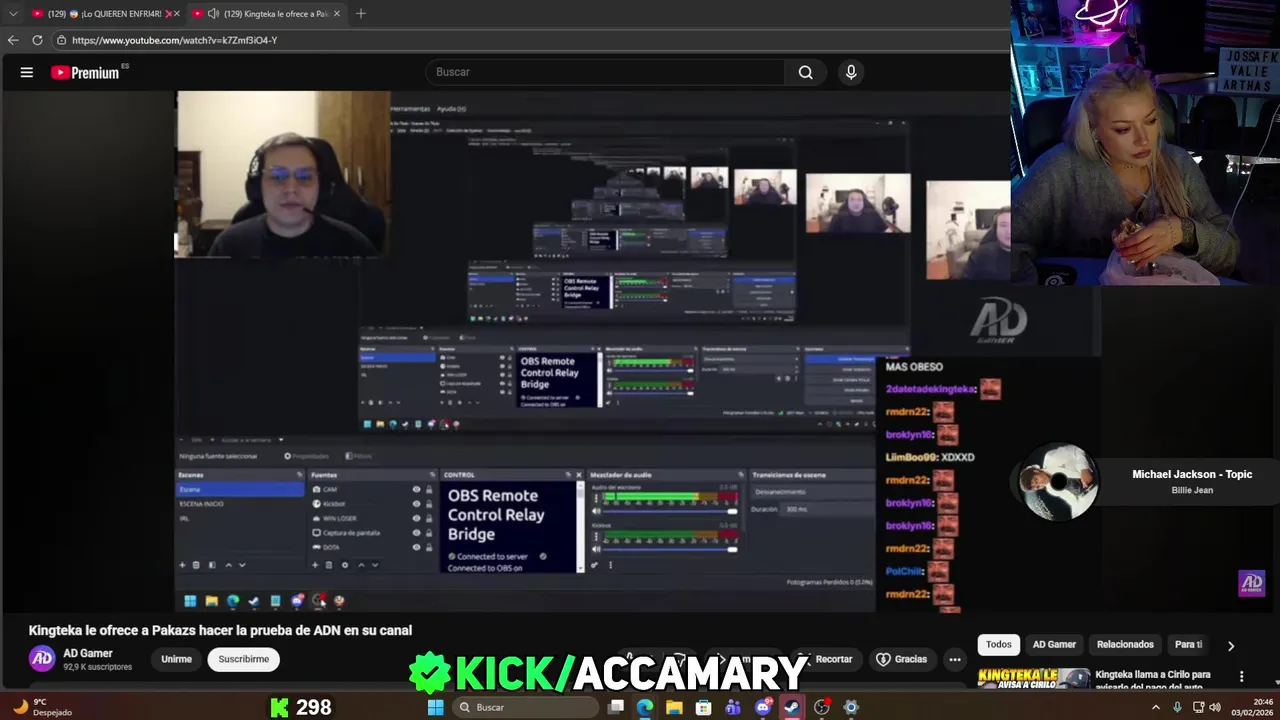Switch to the Lo QUIEREN ENFRI4R browser tab

pyautogui.click(x=104, y=14)
